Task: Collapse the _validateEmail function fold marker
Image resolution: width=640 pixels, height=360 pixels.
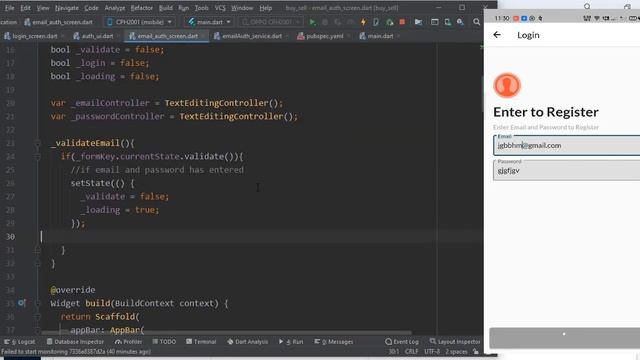Action: pyautogui.click(x=38, y=143)
